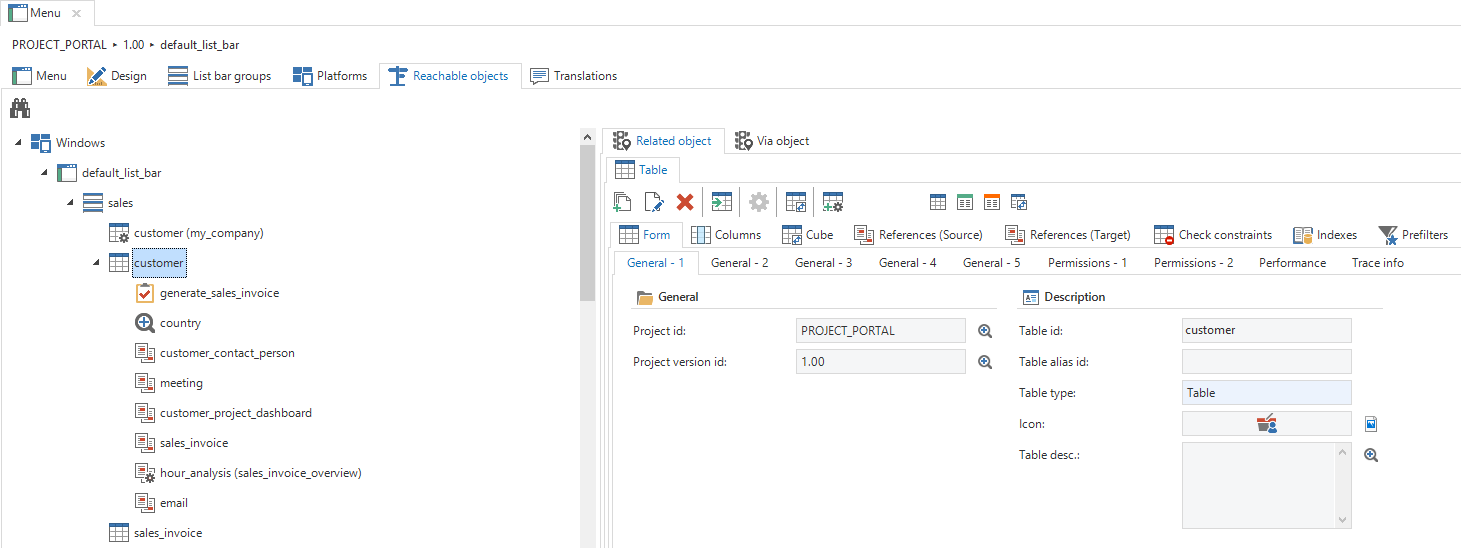The width and height of the screenshot is (1461, 548).
Task: Collapse the Windows tree node
Action: tap(19, 143)
